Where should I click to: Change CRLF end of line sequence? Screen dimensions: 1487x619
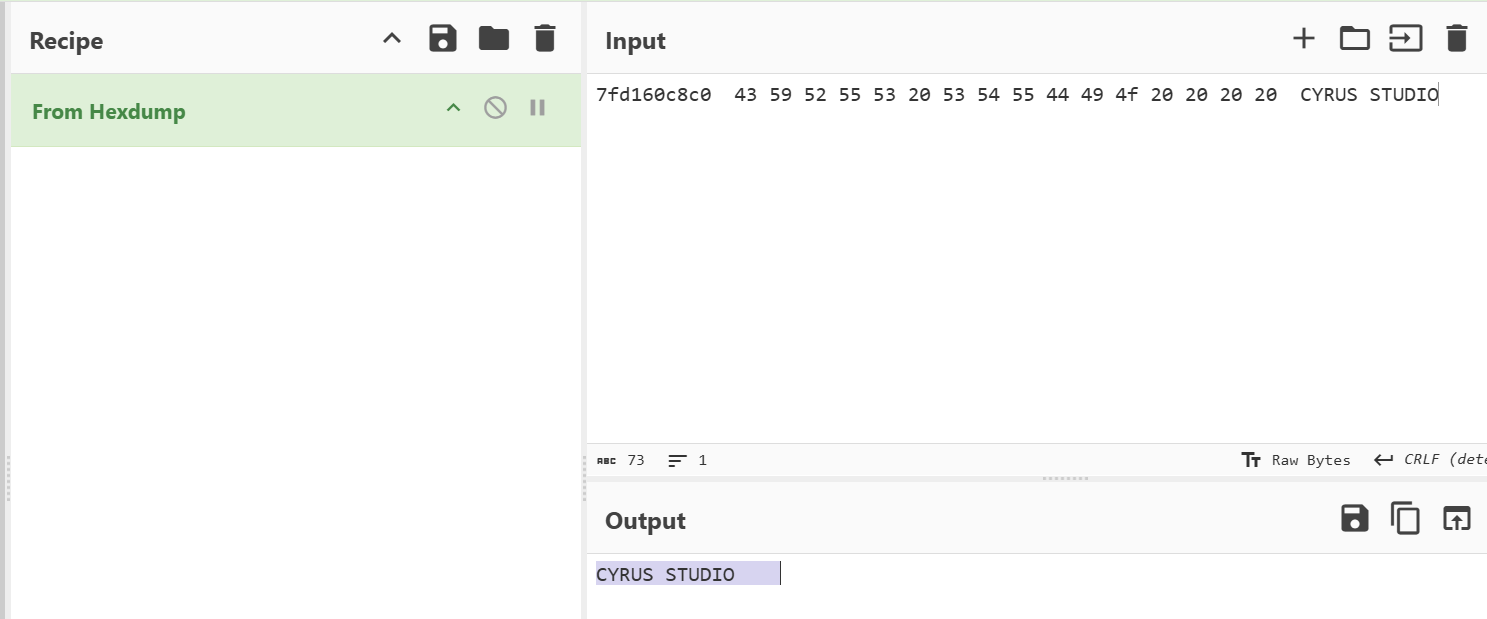pos(1430,460)
